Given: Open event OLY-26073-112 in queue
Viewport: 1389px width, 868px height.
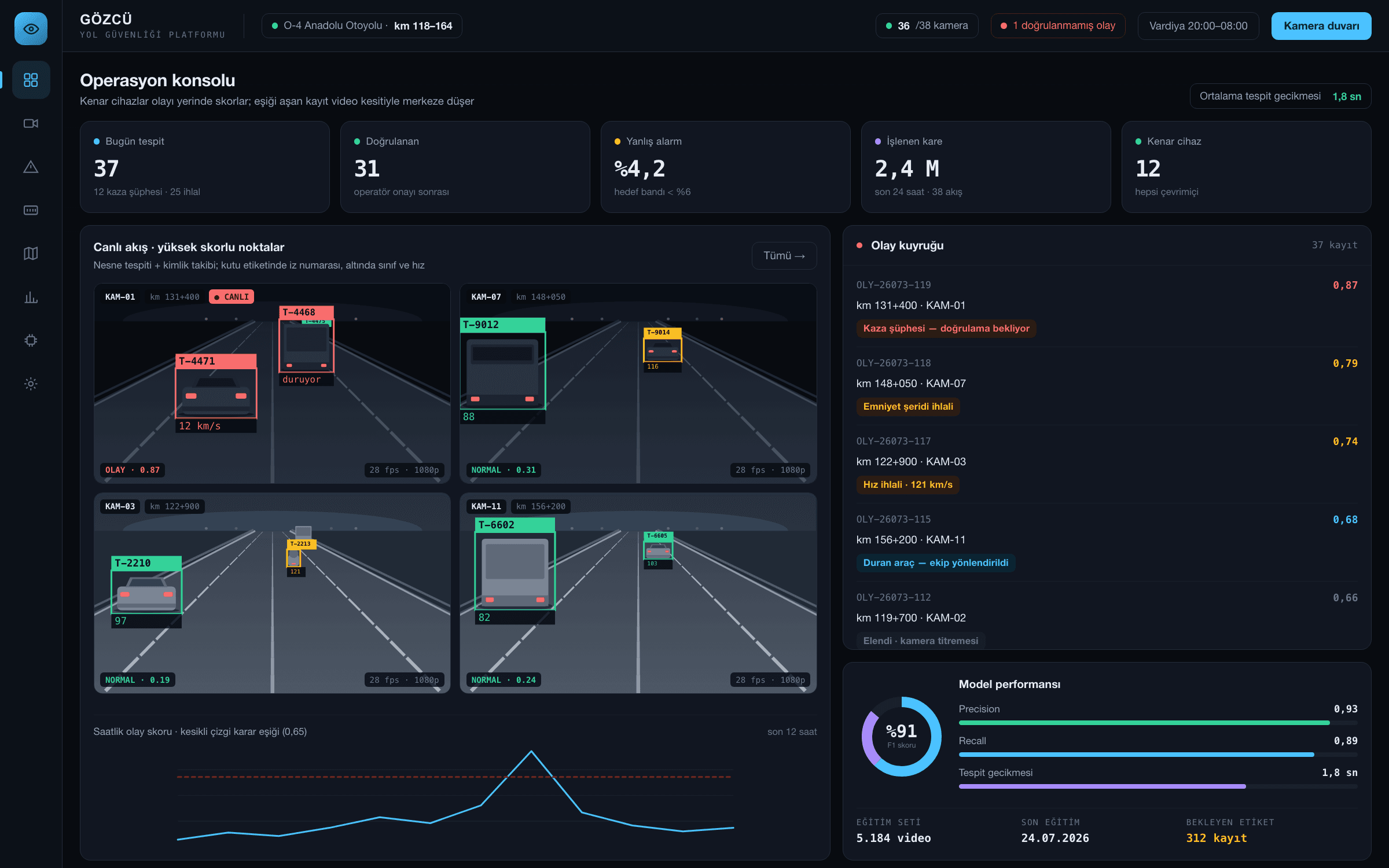Looking at the screenshot, I should coord(1107,616).
